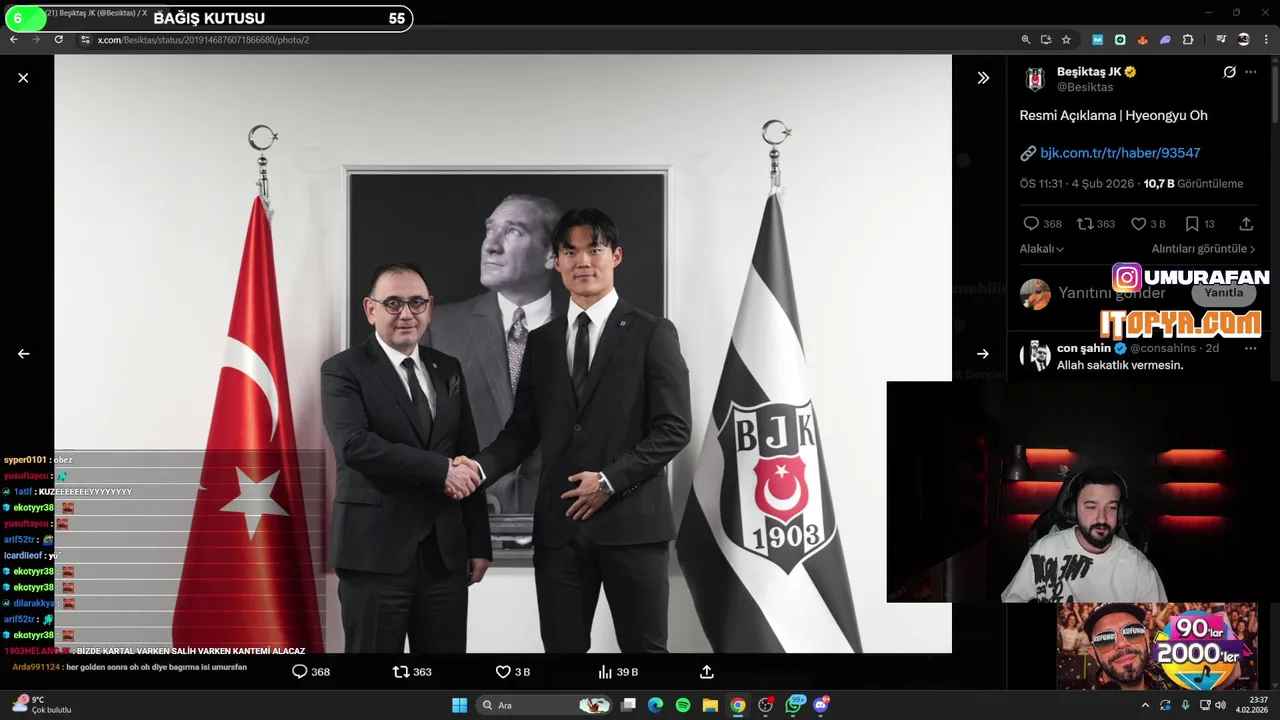
Task: Click the tweet view count 10,7 B Görüntüleme
Action: click(1193, 184)
